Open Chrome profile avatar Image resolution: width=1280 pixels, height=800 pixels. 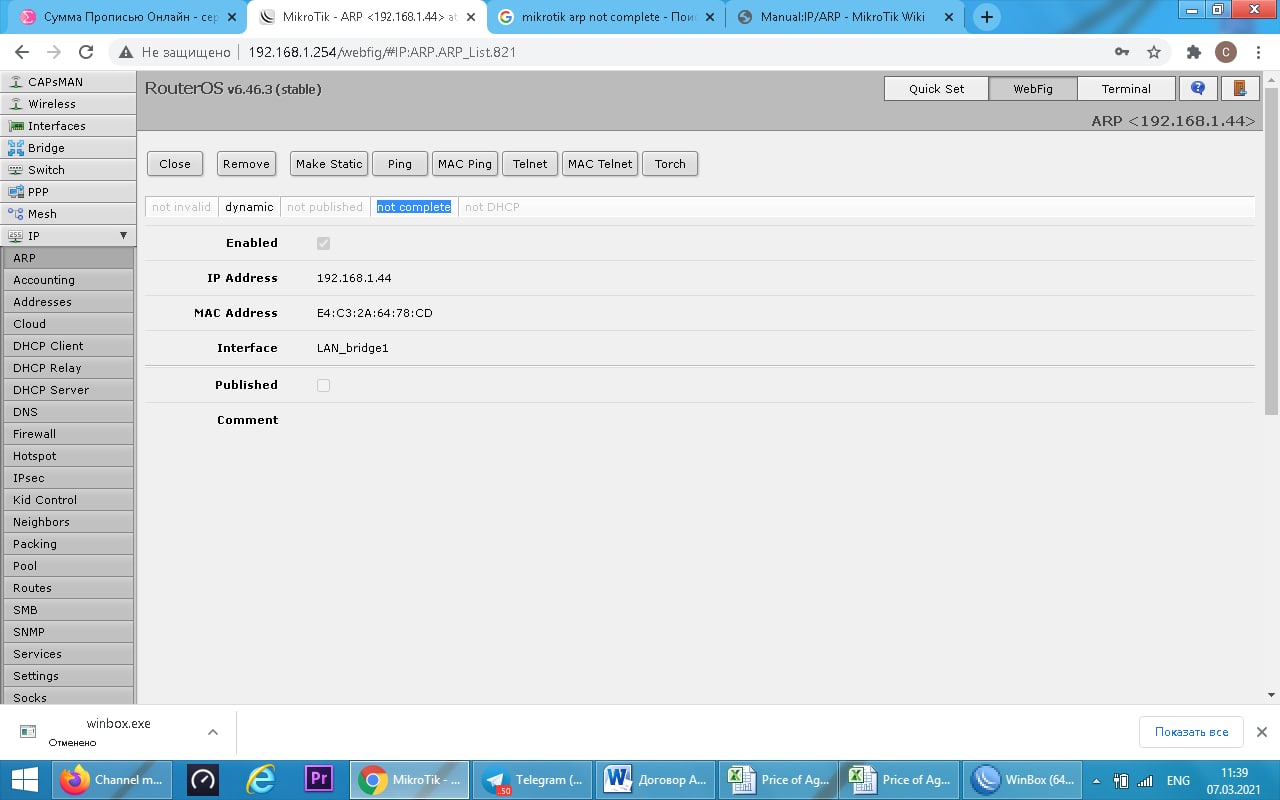click(x=1226, y=52)
